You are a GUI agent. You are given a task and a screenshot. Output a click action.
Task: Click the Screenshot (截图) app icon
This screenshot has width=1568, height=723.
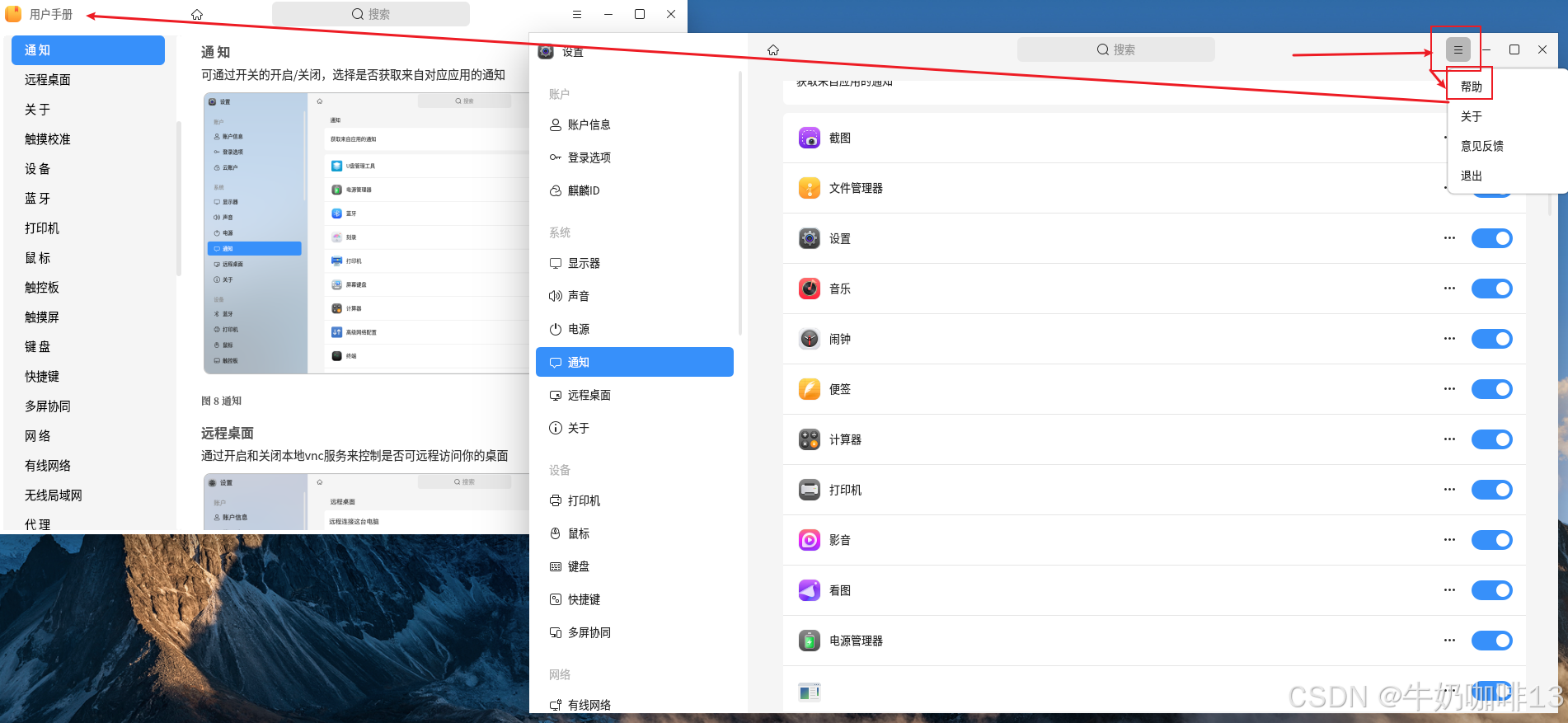[x=810, y=138]
